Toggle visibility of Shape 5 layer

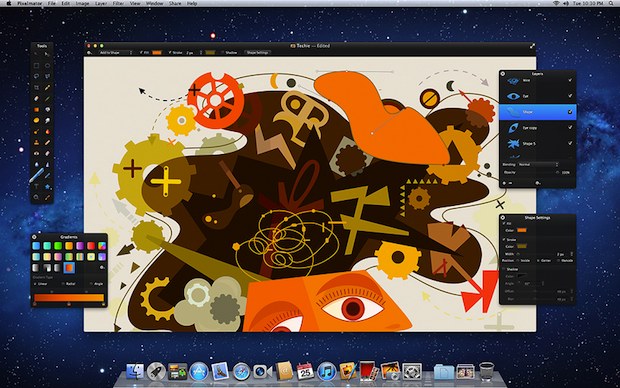coord(570,143)
